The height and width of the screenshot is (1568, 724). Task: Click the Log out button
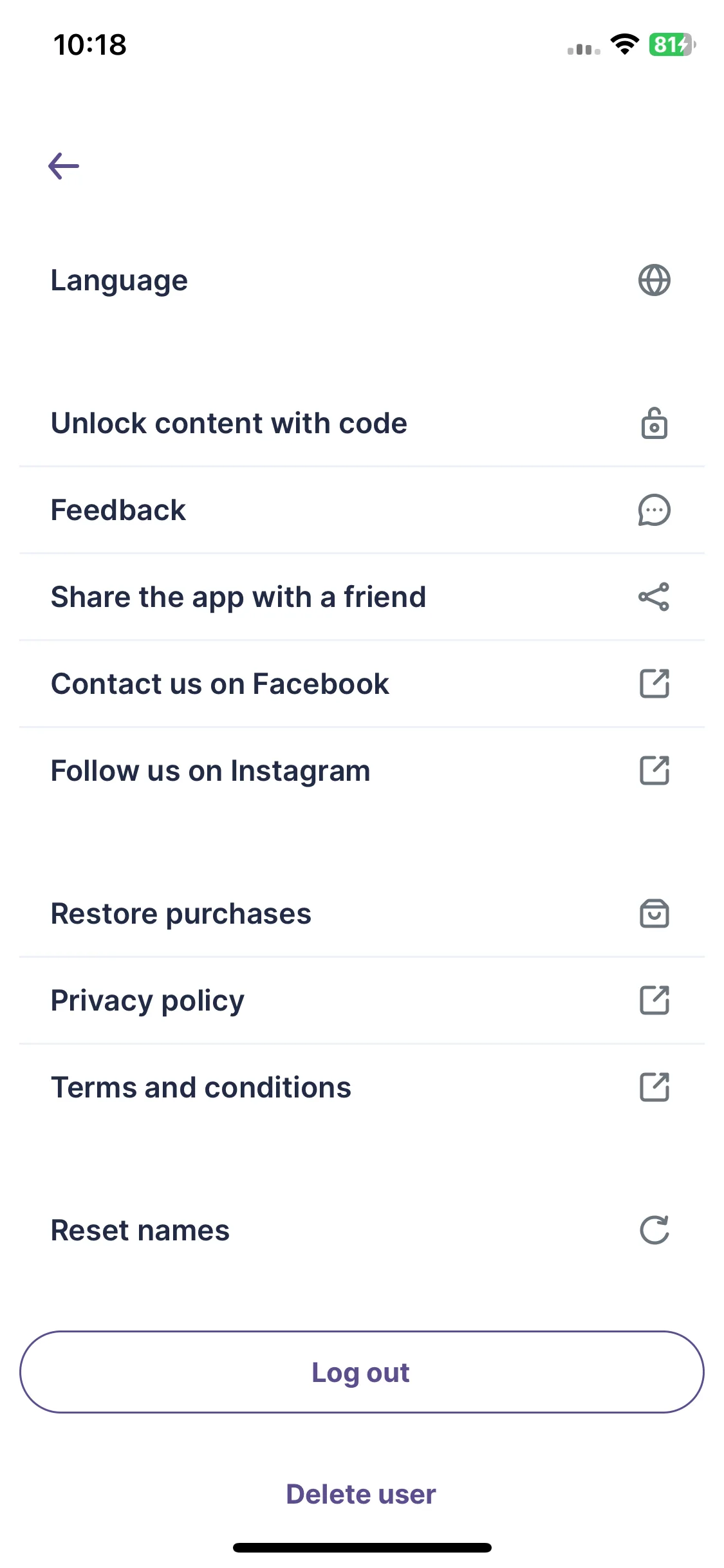pos(362,1372)
